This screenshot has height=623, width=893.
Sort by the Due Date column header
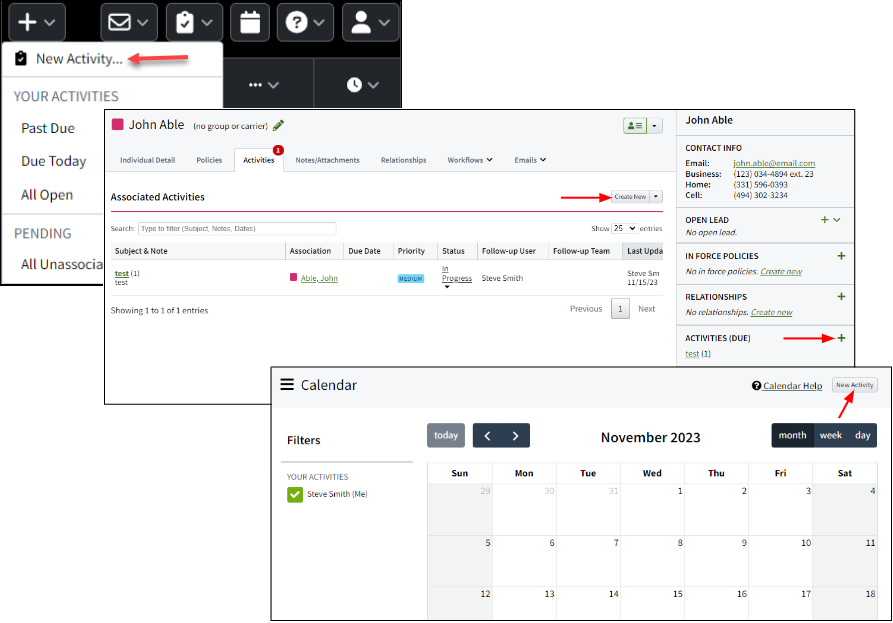(364, 251)
